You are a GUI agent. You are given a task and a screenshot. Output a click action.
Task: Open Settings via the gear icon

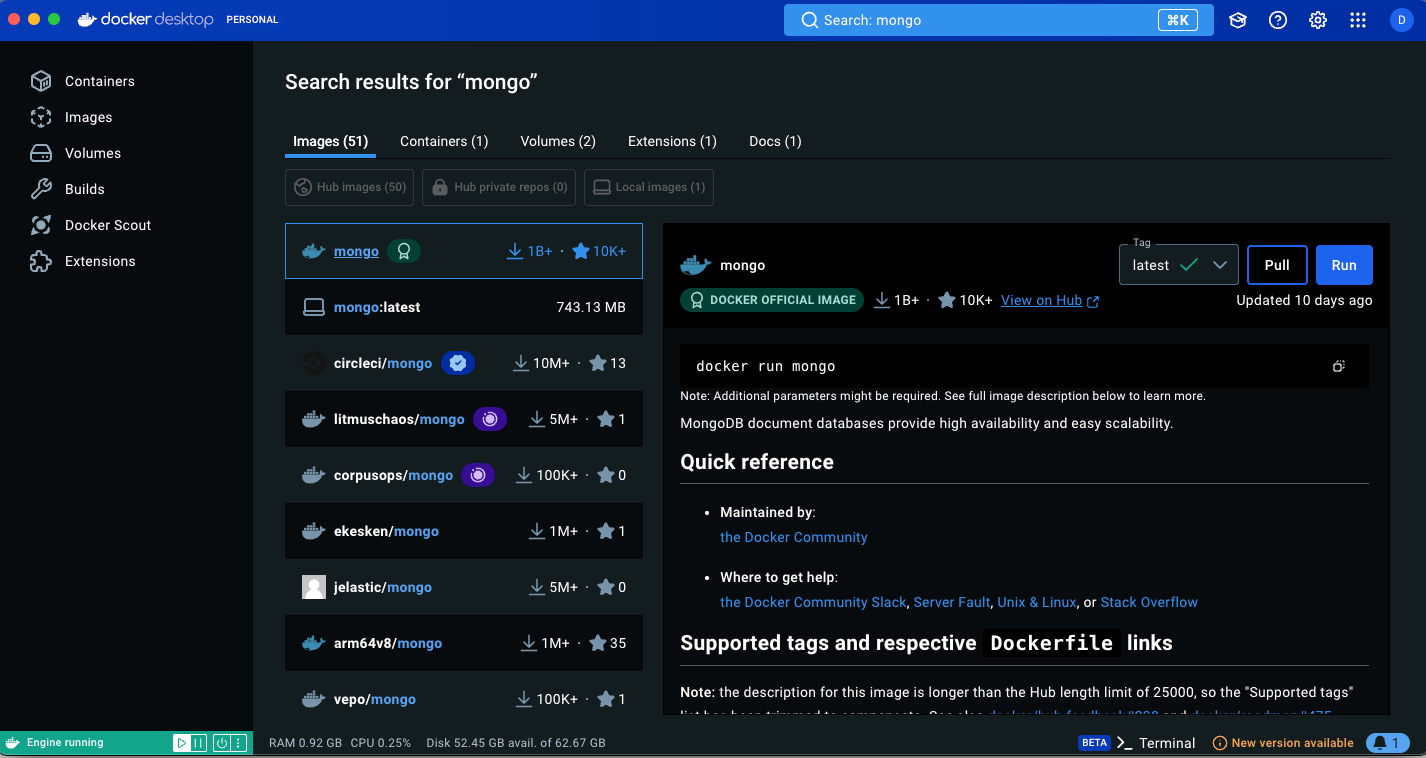1318,20
